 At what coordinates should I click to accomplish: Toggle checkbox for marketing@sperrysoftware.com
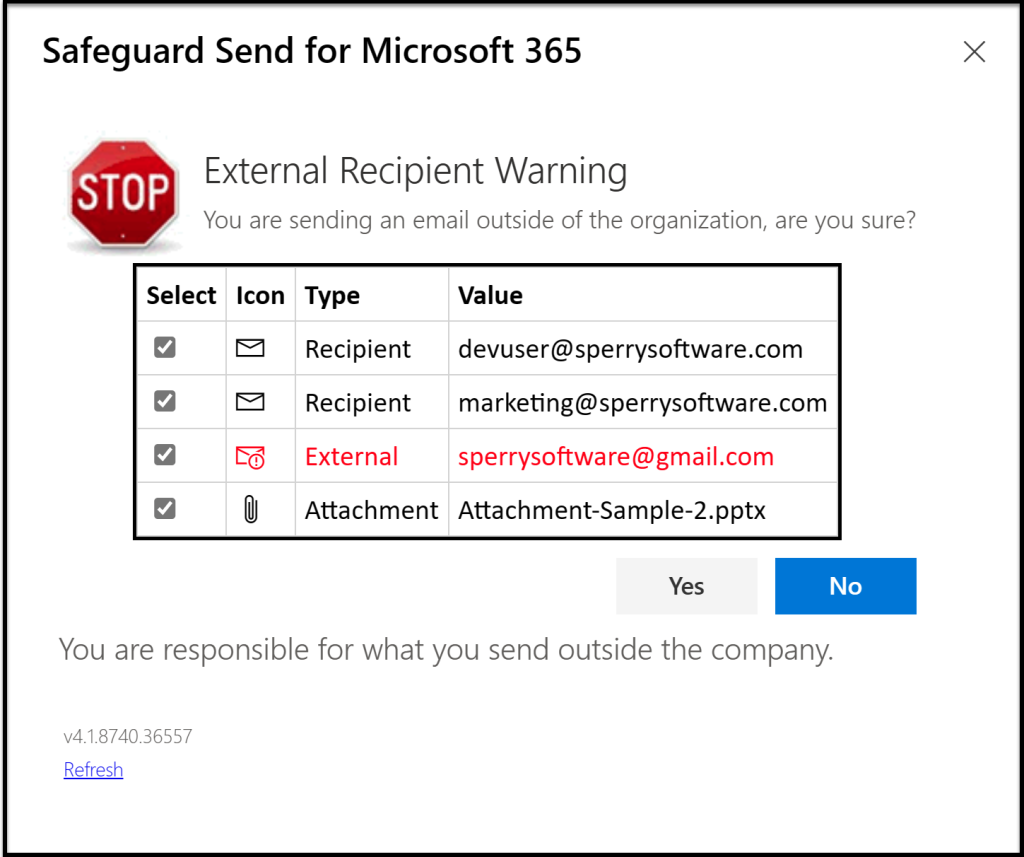point(165,402)
